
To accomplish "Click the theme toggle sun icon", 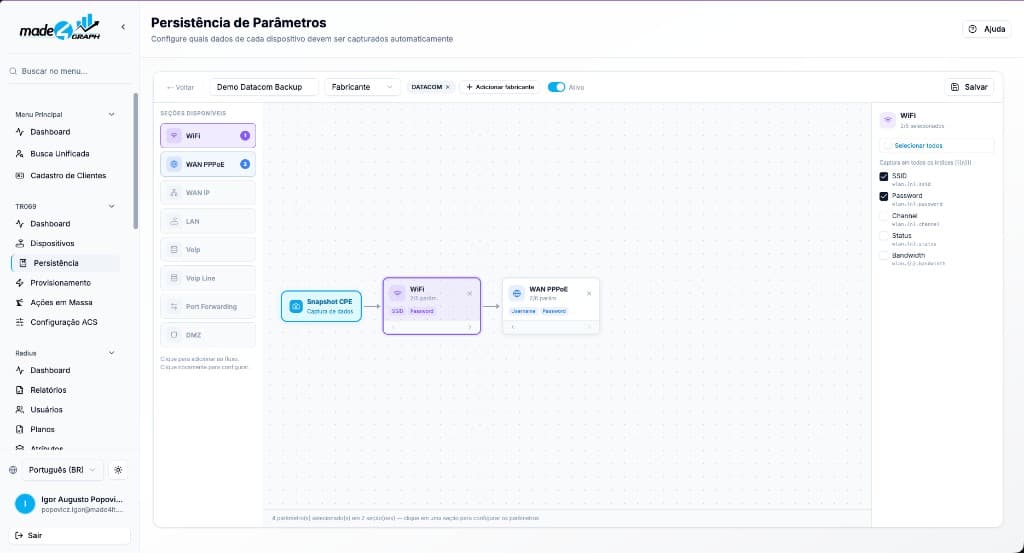I will (x=118, y=470).
